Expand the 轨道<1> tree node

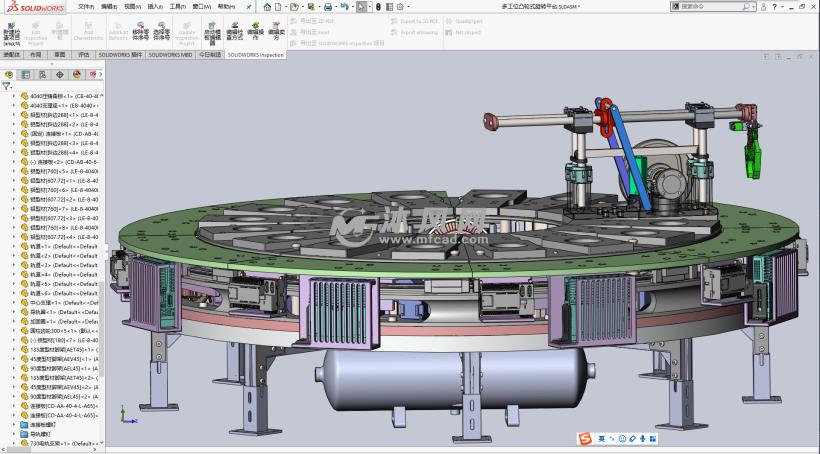[14, 245]
